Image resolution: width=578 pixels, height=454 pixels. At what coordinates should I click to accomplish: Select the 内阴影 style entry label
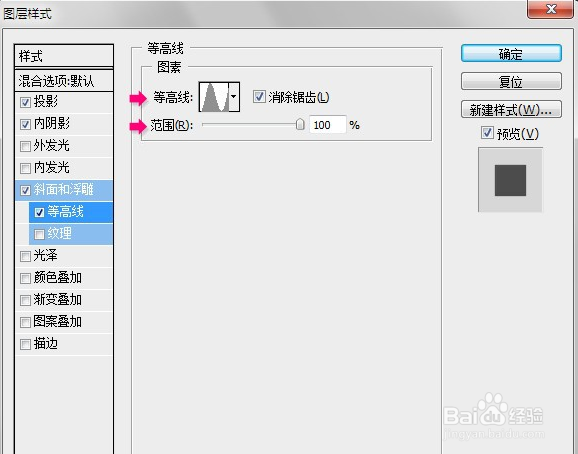point(52,123)
